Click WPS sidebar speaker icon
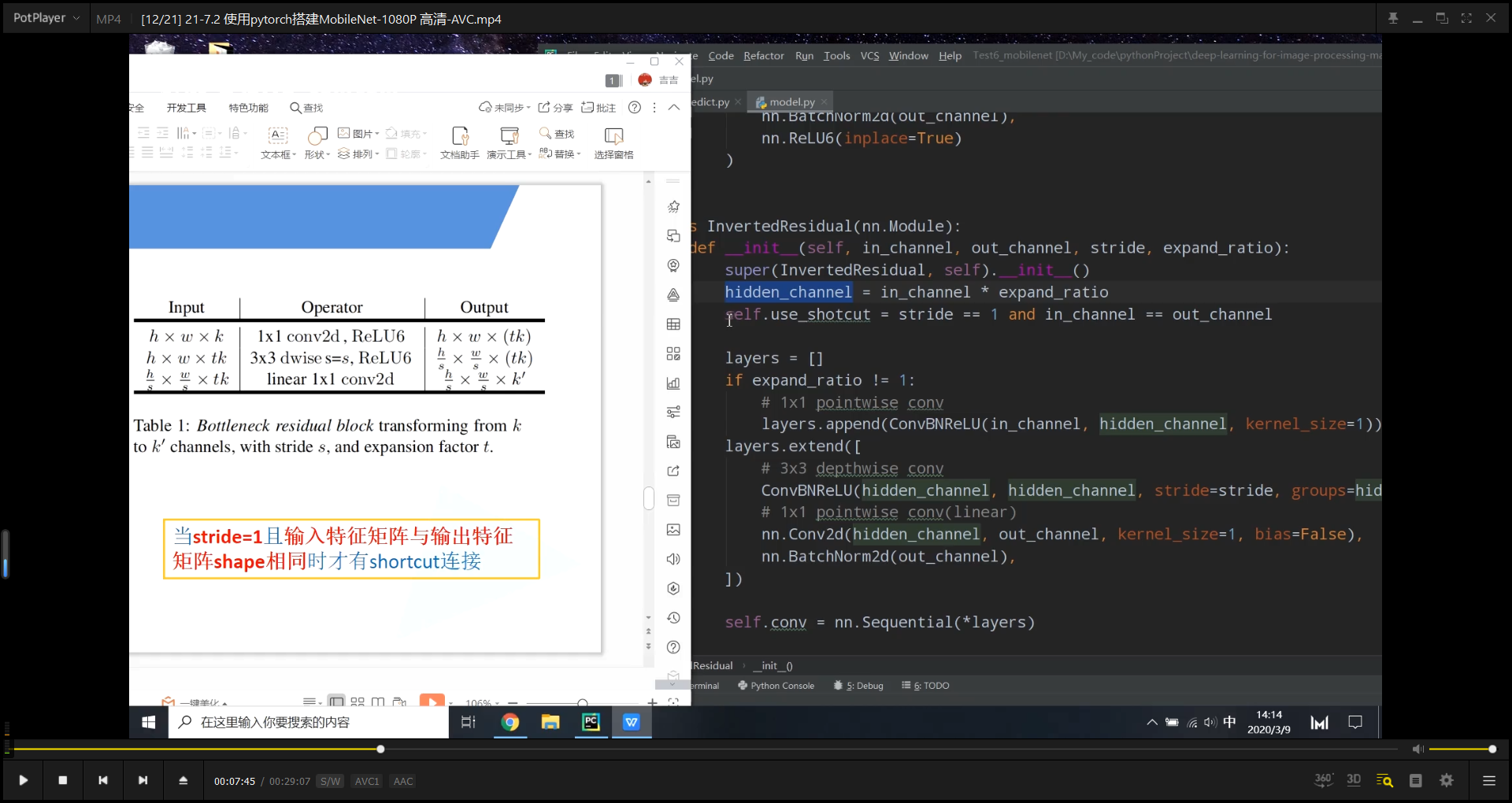The image size is (1512, 803). tap(673, 559)
